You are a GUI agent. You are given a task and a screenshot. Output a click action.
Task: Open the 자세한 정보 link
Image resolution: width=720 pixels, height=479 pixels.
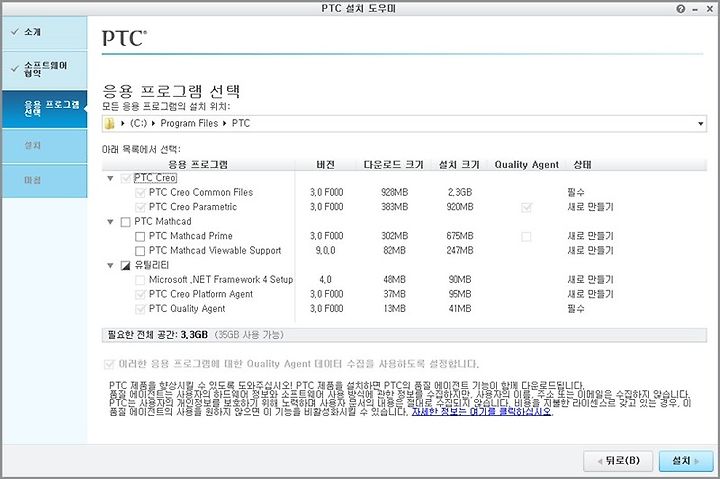click(x=482, y=412)
